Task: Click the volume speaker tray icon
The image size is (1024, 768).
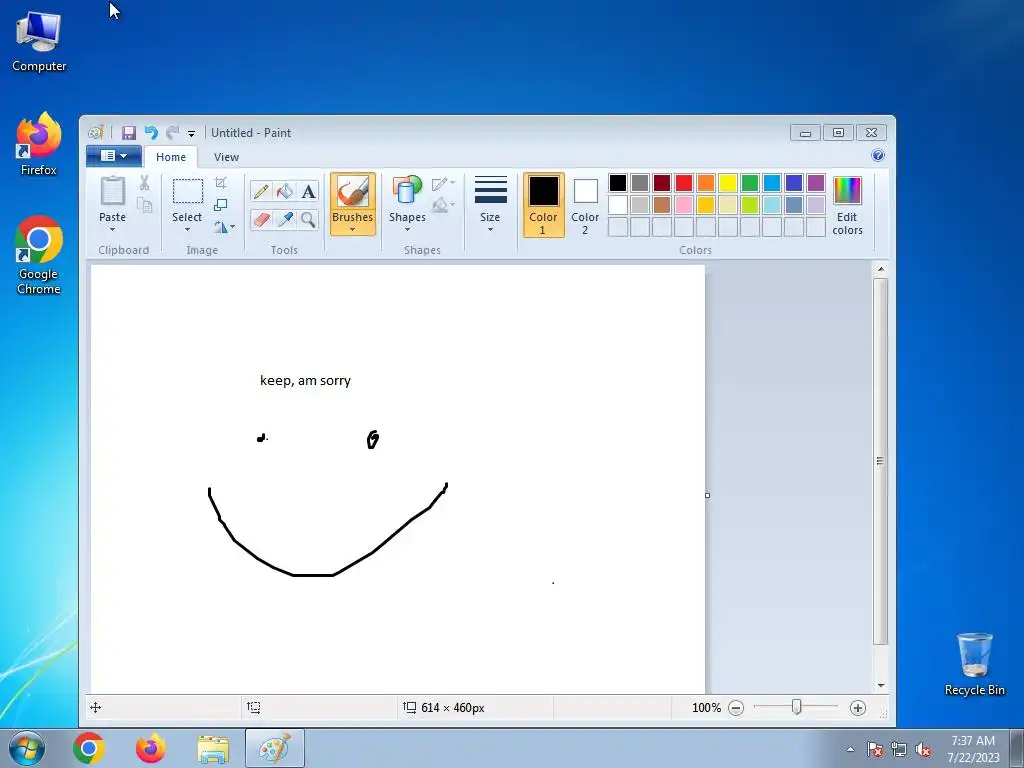Action: point(923,749)
